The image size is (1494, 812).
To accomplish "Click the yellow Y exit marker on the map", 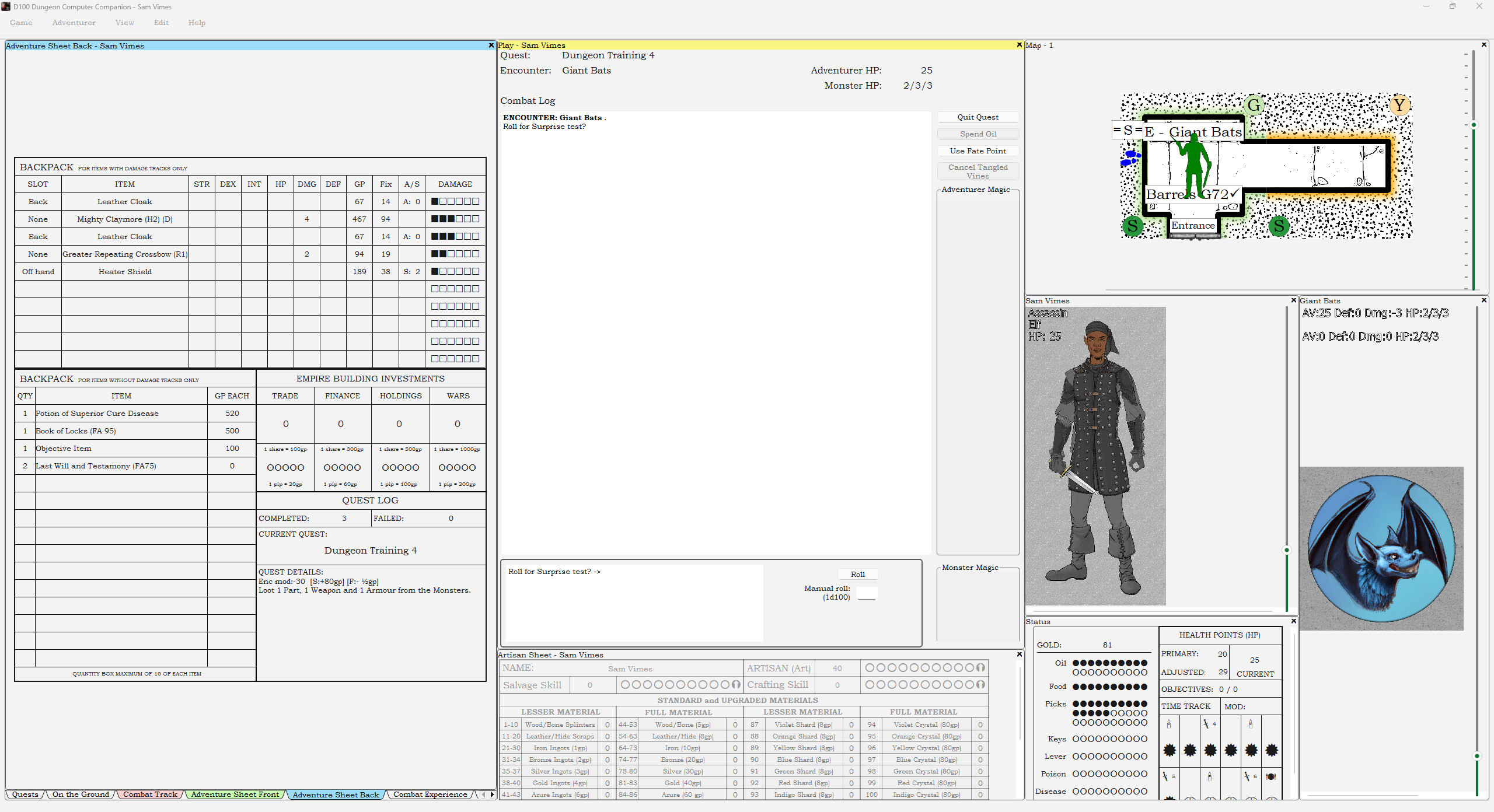I will [x=1399, y=105].
